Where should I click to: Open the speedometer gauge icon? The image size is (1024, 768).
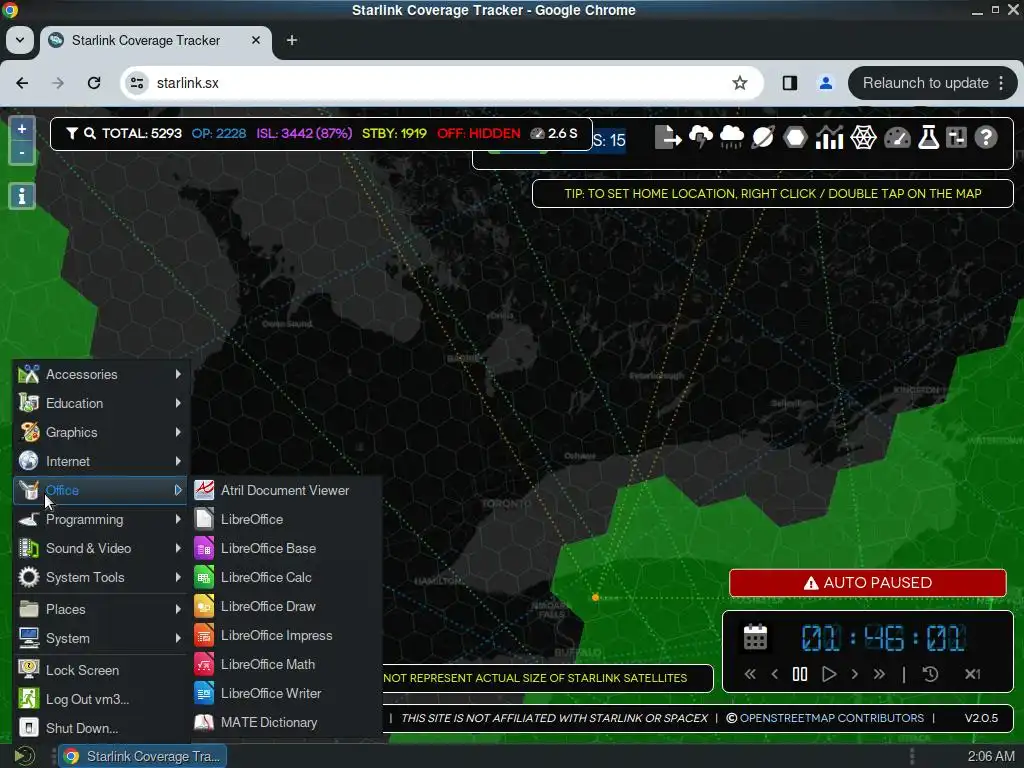pos(897,138)
